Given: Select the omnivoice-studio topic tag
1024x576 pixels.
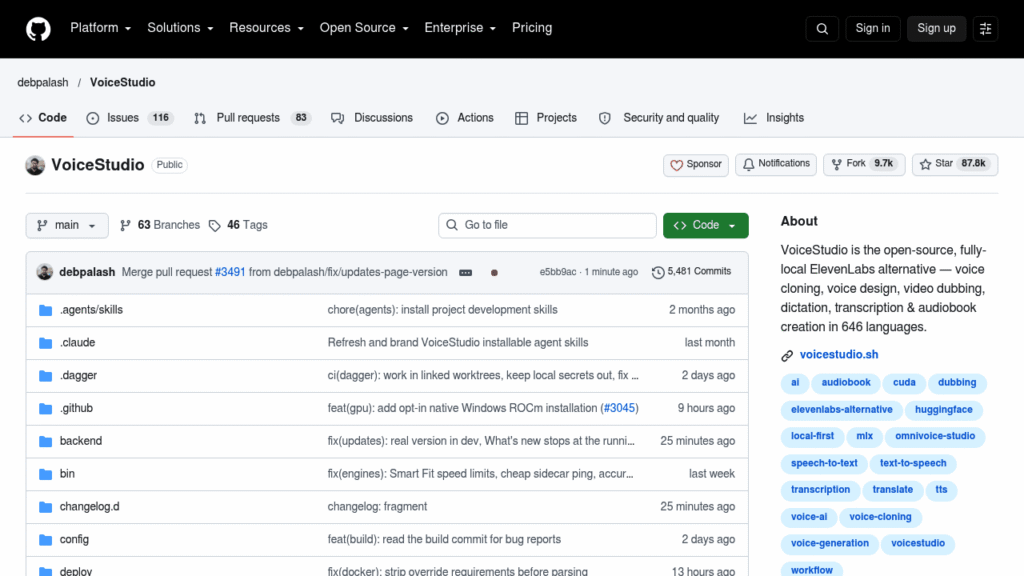Looking at the screenshot, I should pyautogui.click(x=935, y=436).
